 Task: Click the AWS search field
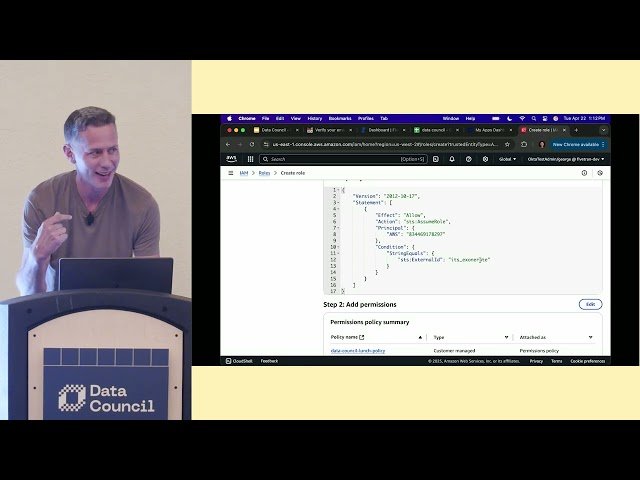[x=343, y=159]
